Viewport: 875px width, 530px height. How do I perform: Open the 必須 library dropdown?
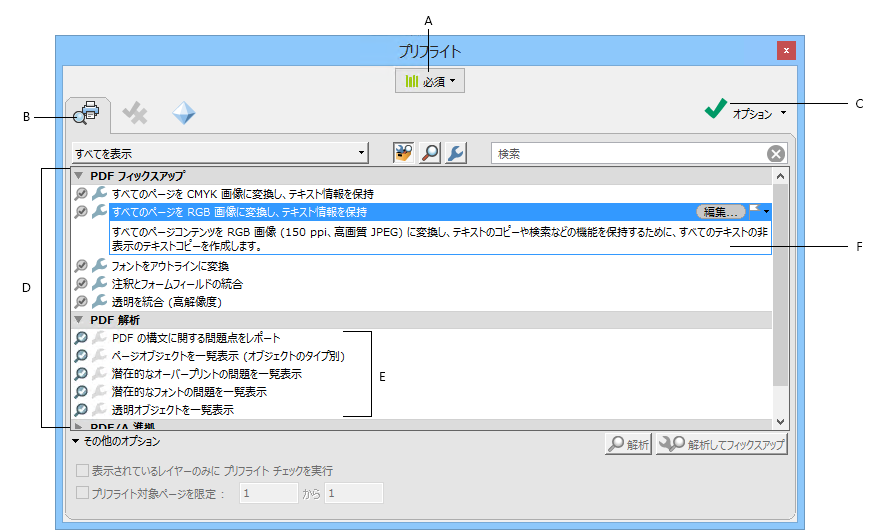[430, 81]
